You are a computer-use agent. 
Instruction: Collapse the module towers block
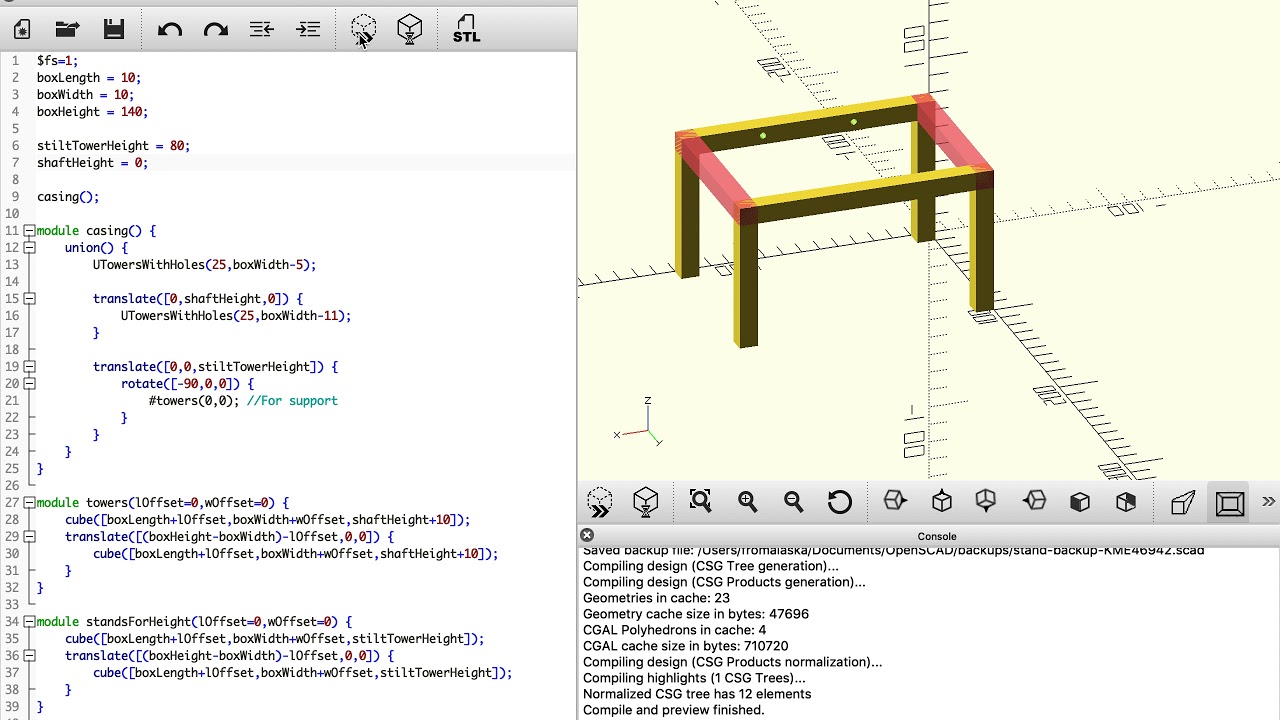point(29,503)
